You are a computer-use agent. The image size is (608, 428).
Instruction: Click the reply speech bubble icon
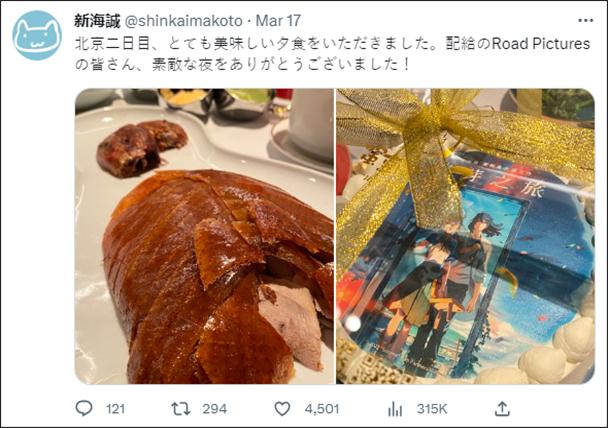pyautogui.click(x=84, y=408)
